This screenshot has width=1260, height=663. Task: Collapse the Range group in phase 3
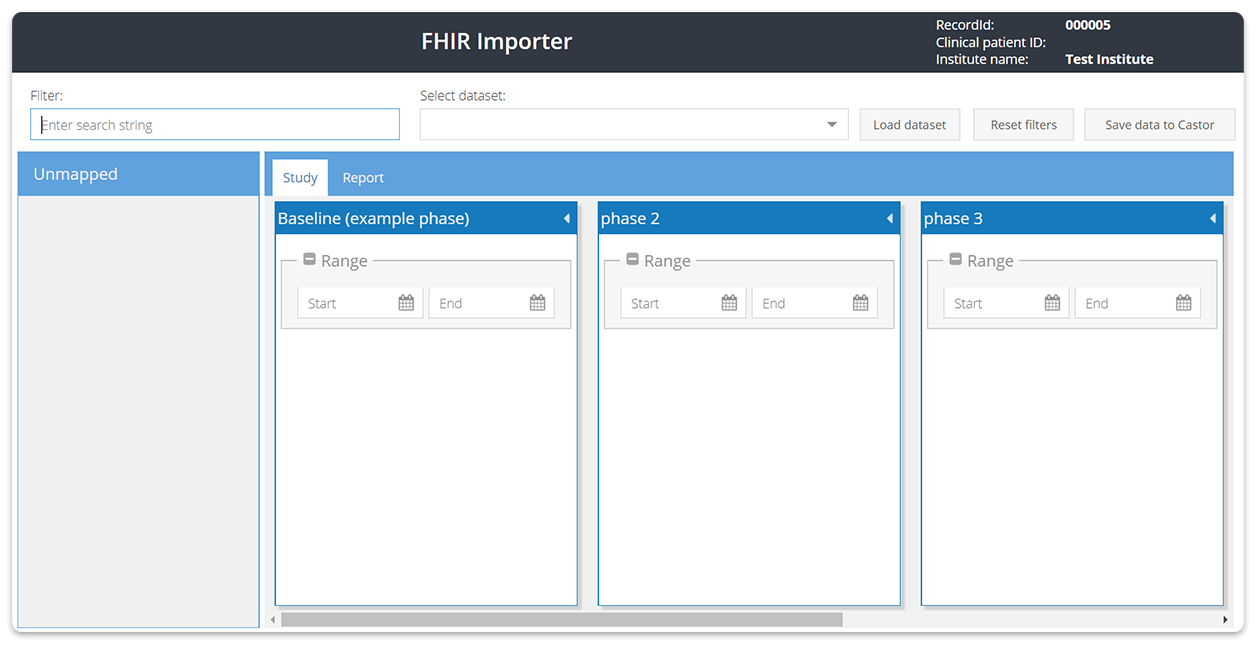pyautogui.click(x=955, y=259)
